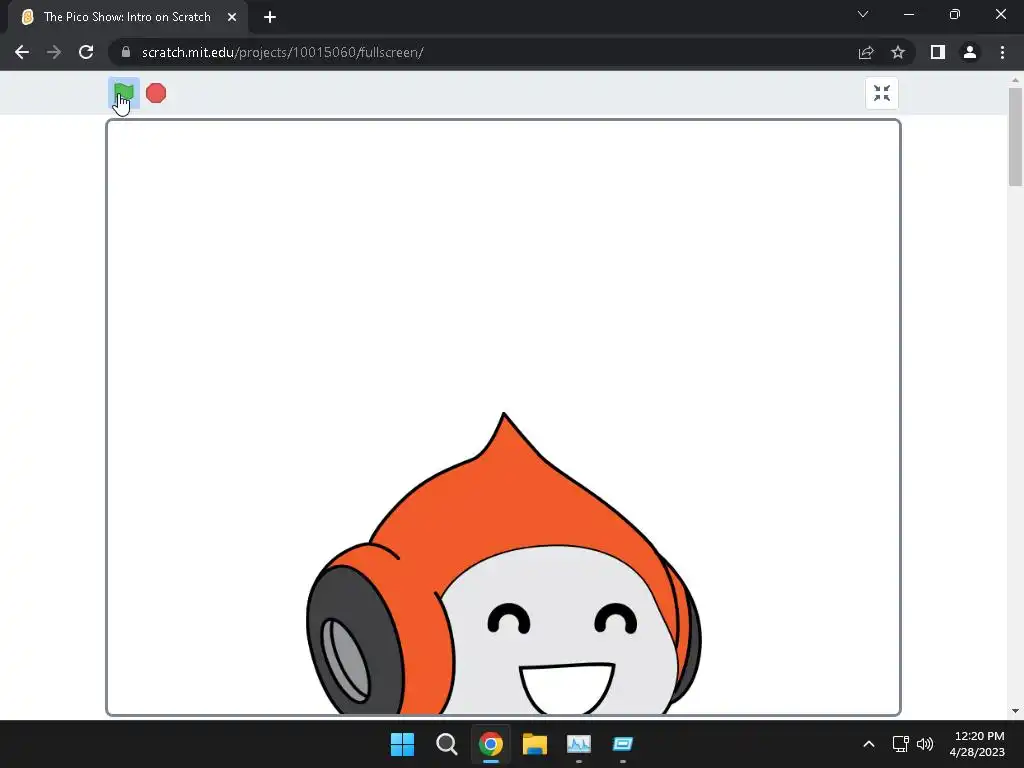
Task: Click the page vertical scrollbar thumb
Action: [1015, 136]
